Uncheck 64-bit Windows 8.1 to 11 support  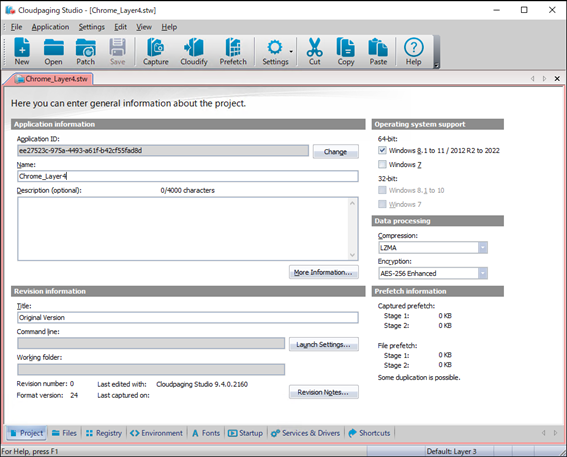coord(382,150)
